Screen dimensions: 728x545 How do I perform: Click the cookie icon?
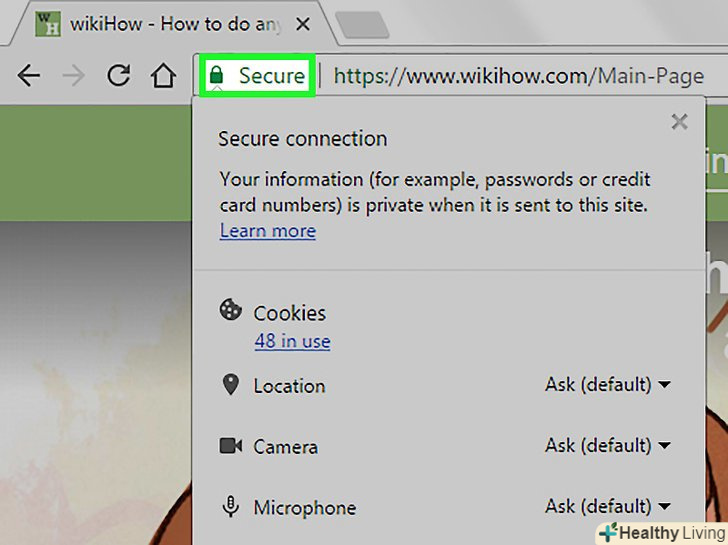coord(230,310)
